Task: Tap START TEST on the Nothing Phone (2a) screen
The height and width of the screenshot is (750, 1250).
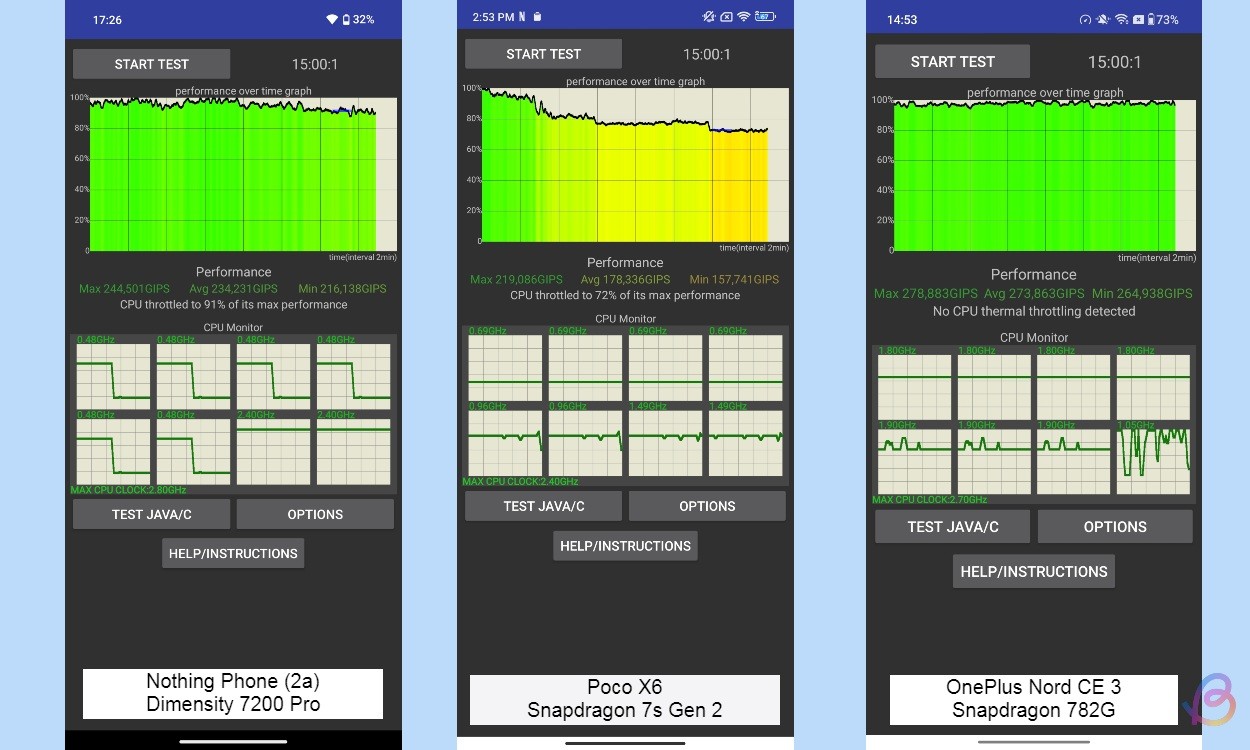Action: tap(152, 64)
